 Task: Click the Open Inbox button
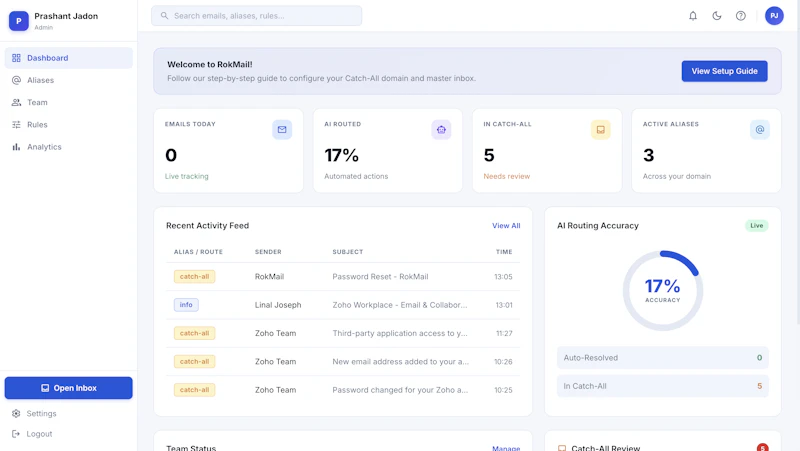coord(68,388)
